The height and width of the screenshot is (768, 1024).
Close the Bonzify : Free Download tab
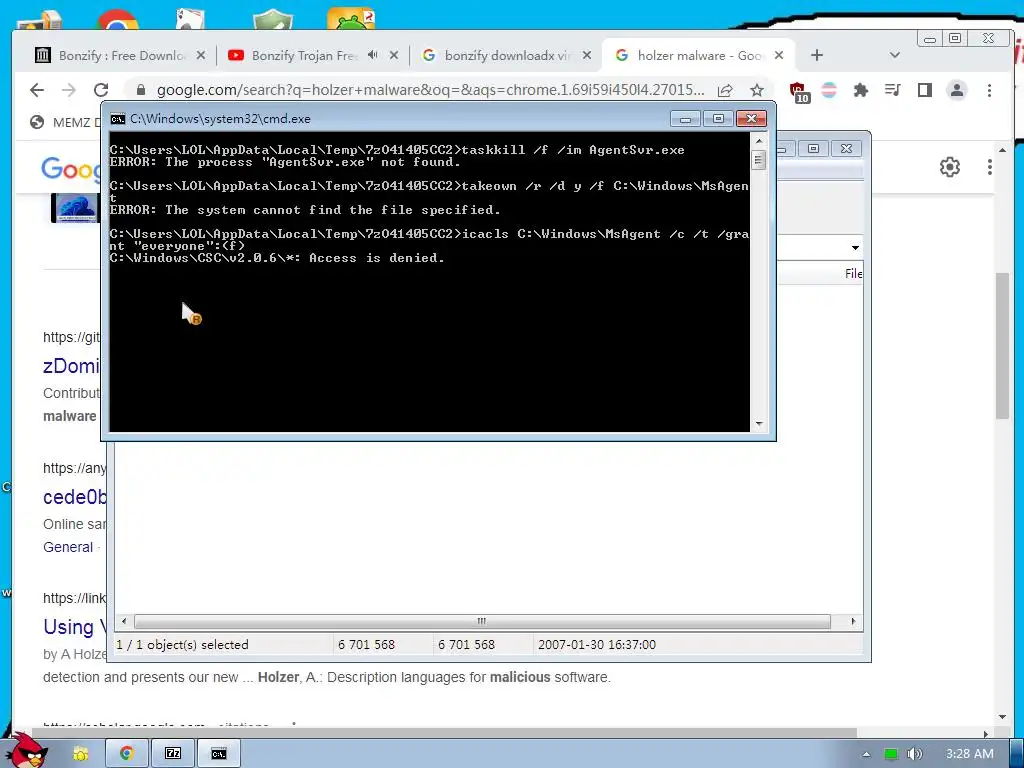(x=201, y=56)
